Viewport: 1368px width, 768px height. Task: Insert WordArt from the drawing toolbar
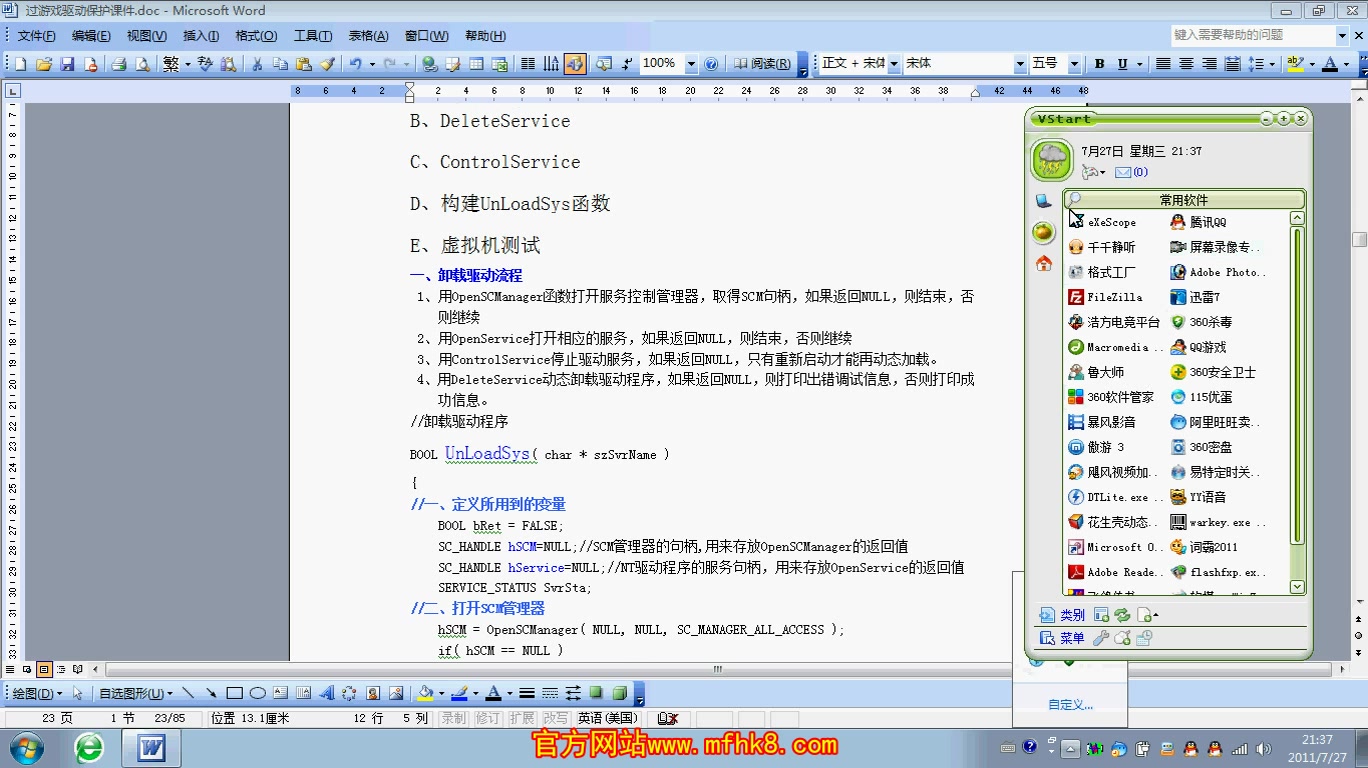click(x=326, y=693)
